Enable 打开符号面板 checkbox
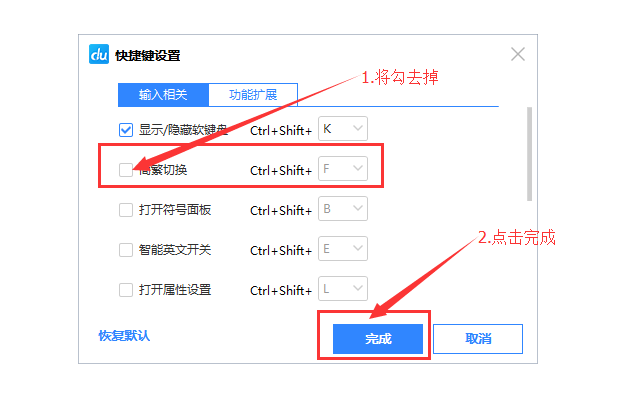 click(x=126, y=210)
